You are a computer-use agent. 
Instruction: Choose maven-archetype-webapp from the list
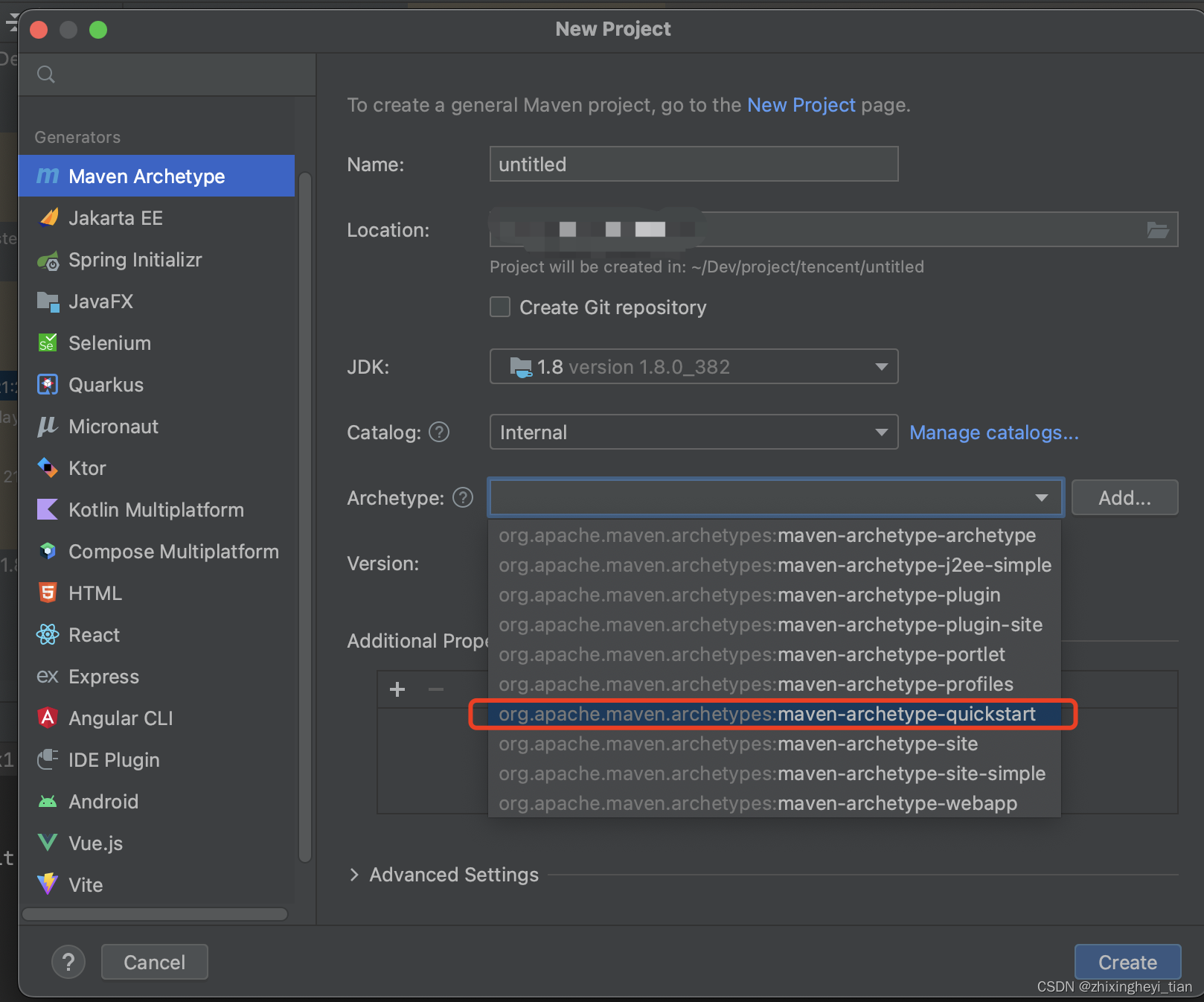click(774, 804)
